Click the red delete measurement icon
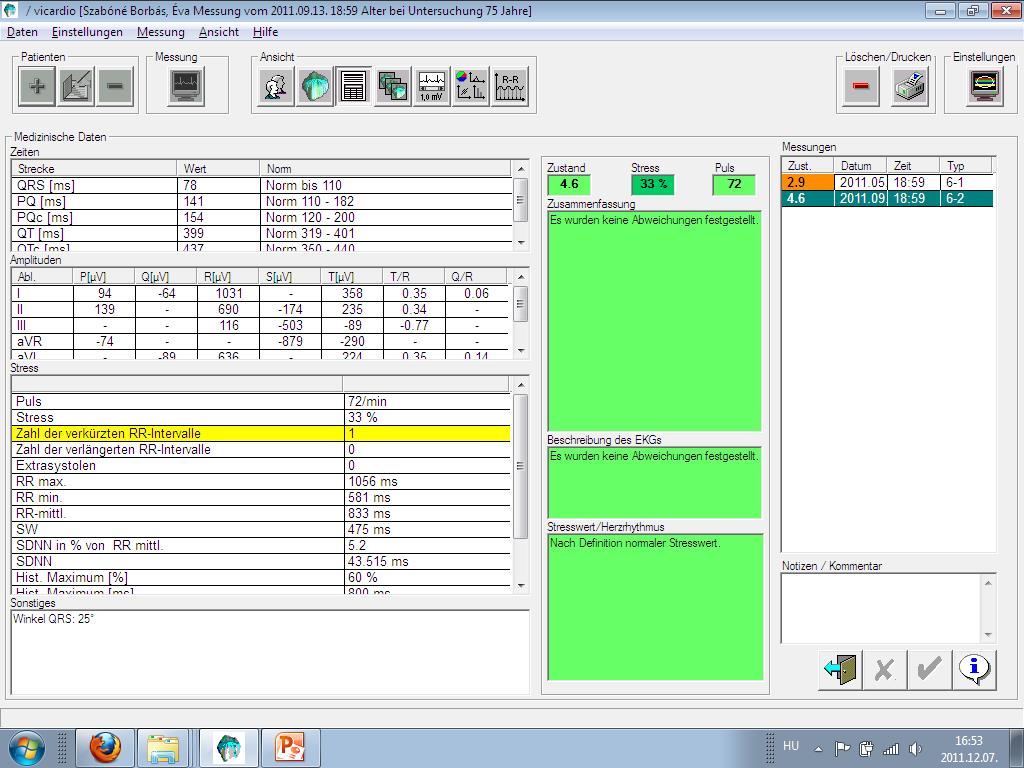 pos(861,86)
